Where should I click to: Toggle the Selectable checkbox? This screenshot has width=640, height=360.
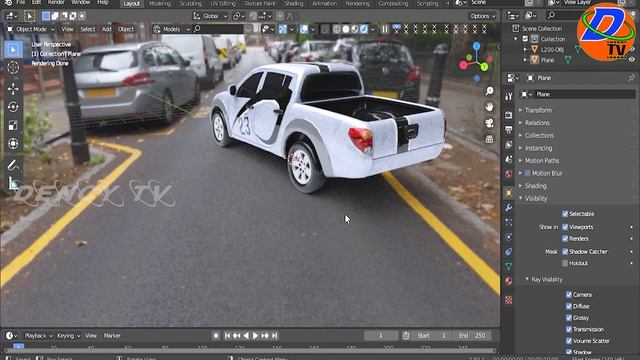565,214
